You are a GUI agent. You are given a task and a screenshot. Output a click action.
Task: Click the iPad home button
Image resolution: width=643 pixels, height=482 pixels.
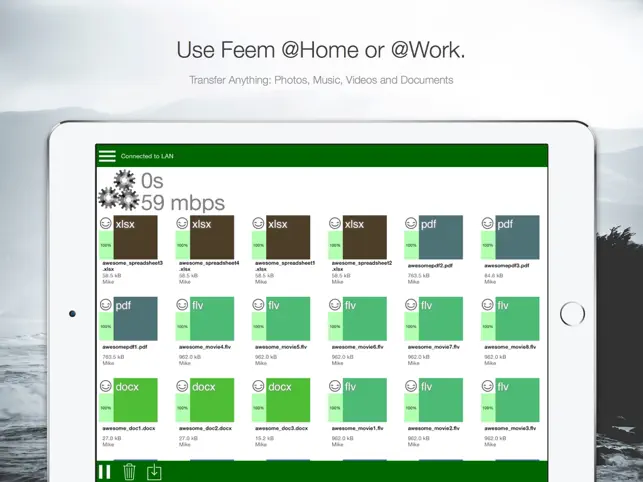[572, 314]
